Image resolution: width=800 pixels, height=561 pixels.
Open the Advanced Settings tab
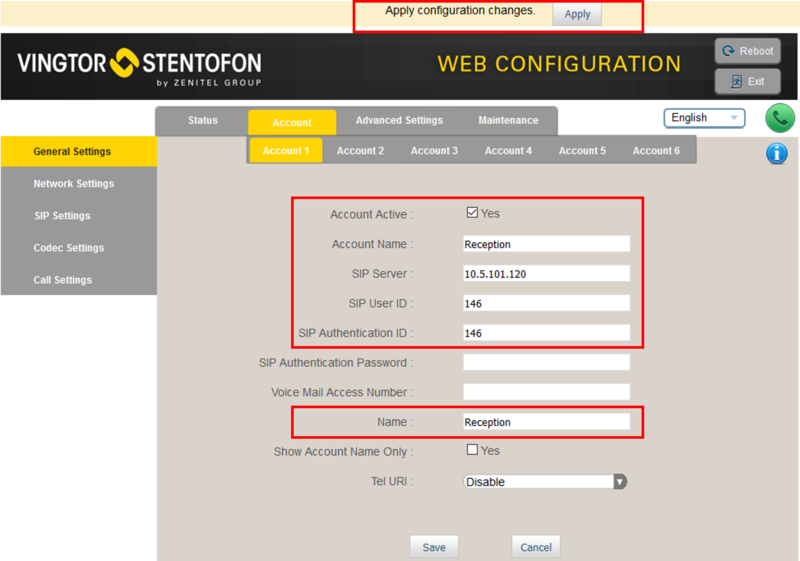399,120
